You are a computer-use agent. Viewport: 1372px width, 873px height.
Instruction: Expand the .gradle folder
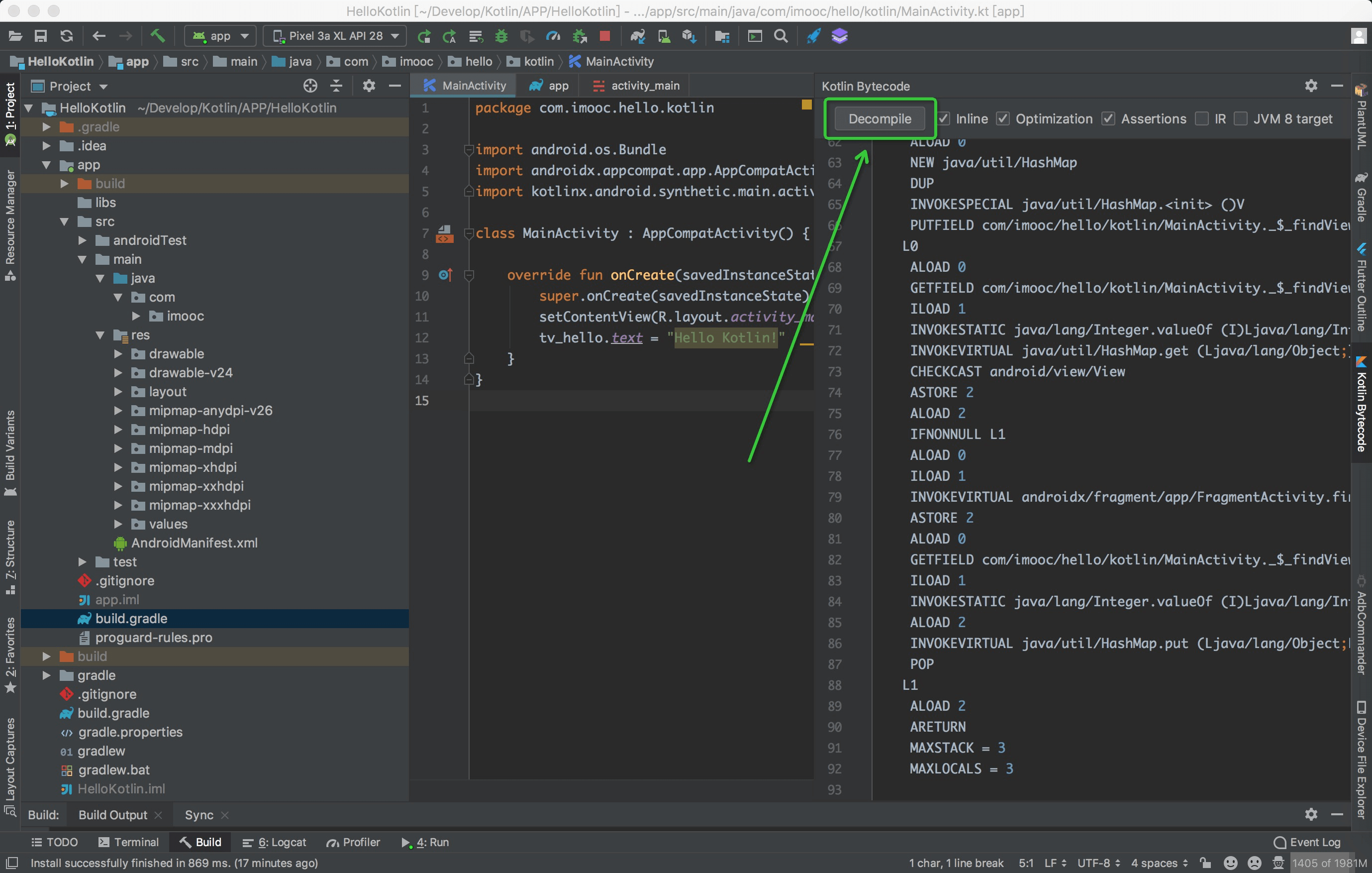47,127
